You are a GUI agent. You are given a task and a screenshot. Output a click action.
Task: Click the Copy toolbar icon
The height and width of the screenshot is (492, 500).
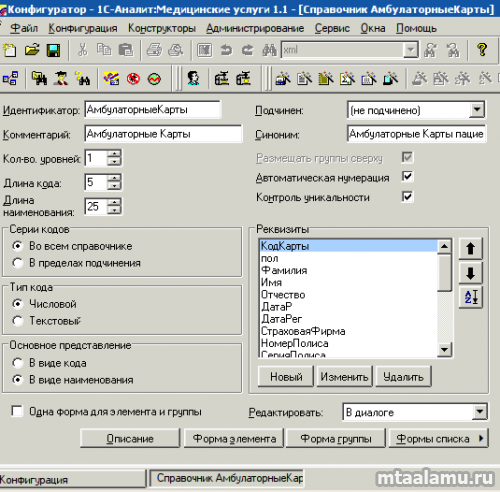click(104, 50)
